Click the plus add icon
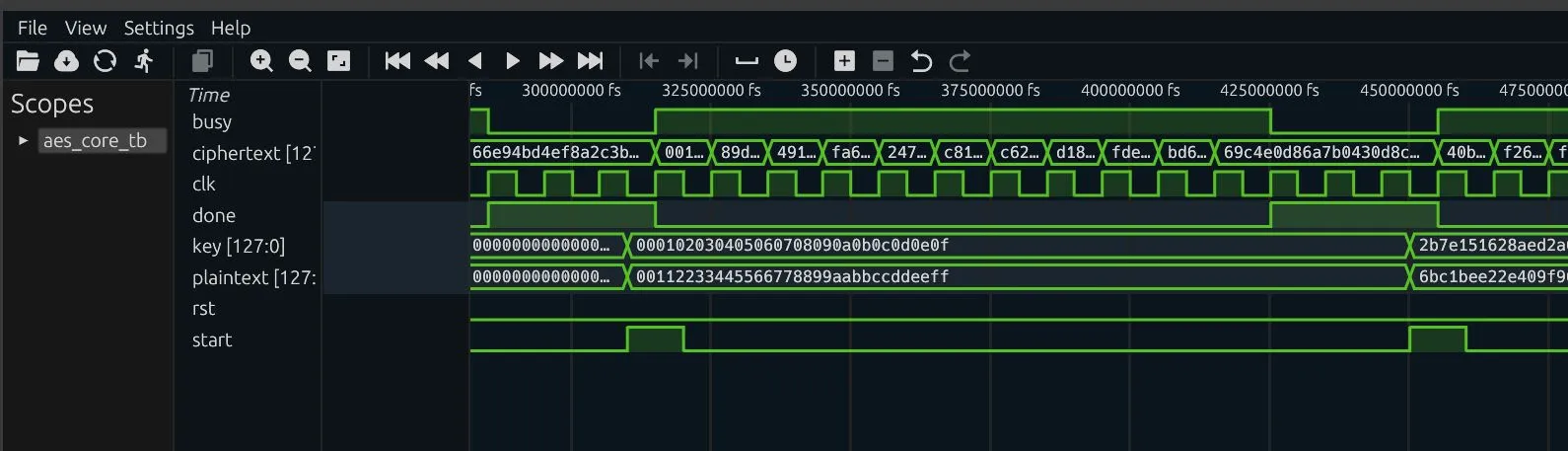 (x=844, y=61)
